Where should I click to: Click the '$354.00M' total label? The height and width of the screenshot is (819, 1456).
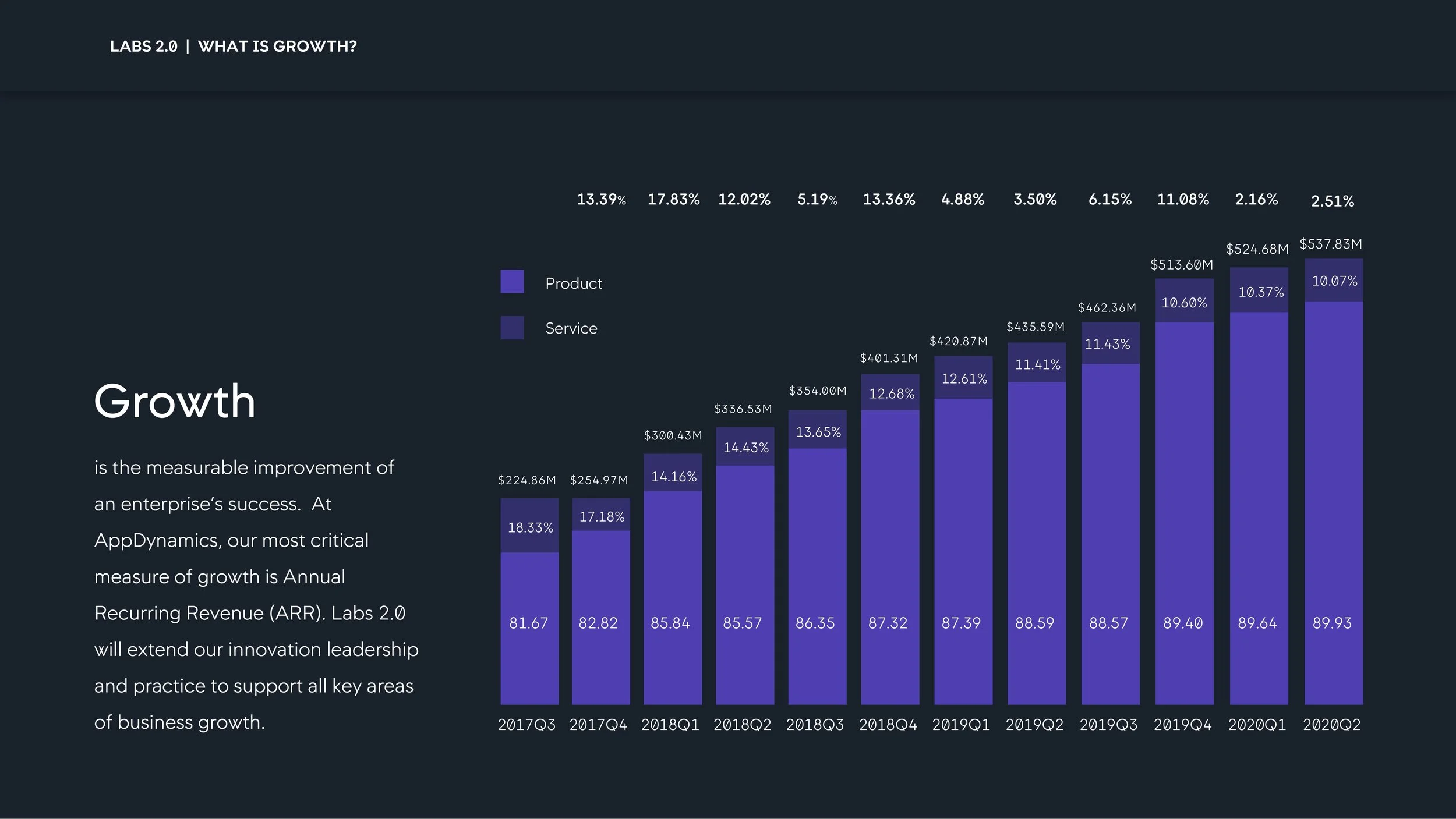coord(818,391)
